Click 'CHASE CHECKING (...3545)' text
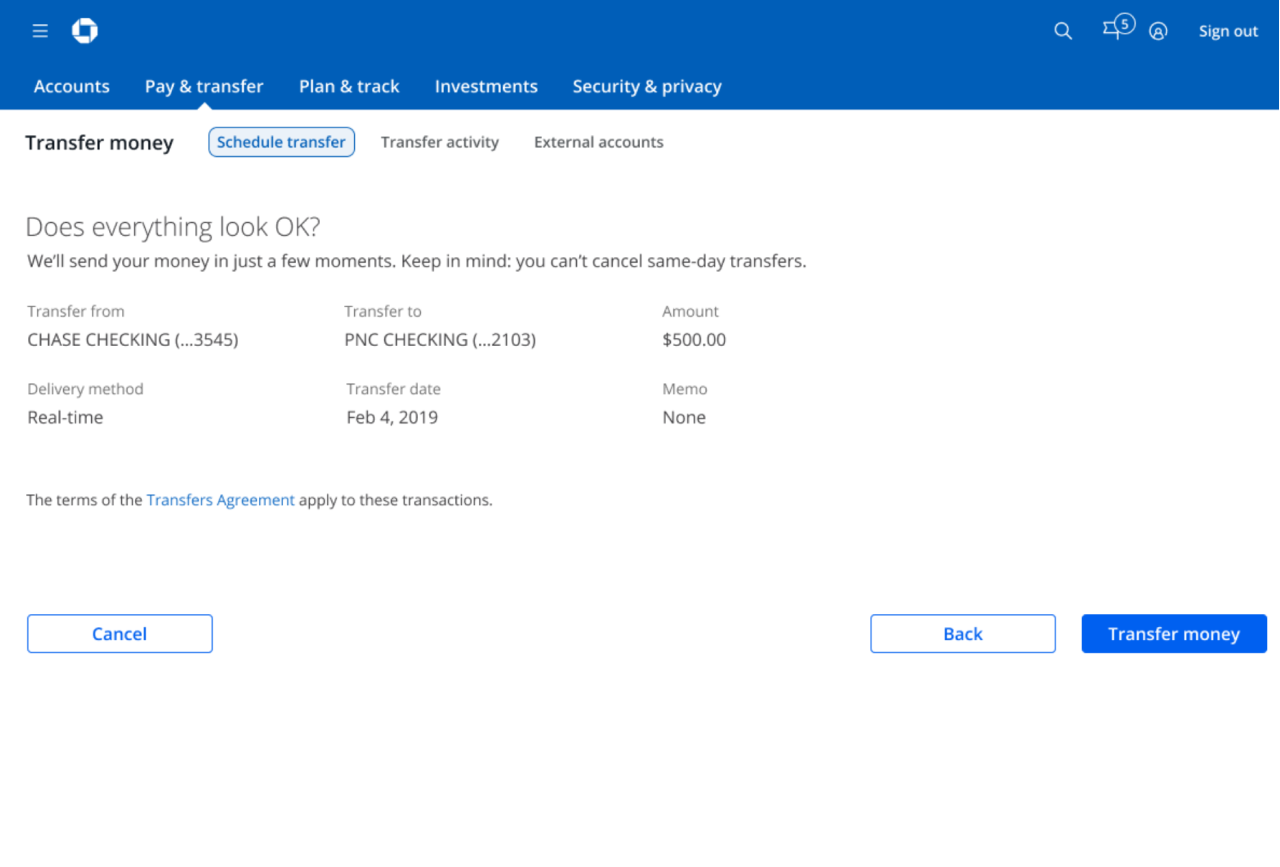 [133, 340]
